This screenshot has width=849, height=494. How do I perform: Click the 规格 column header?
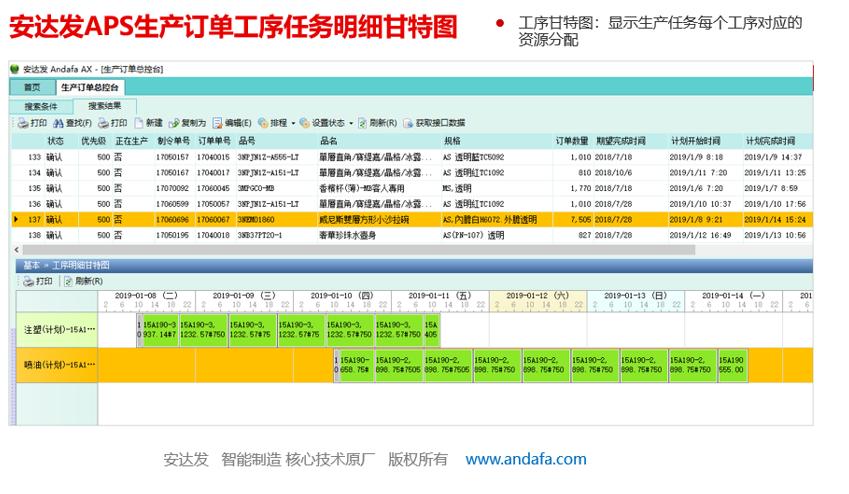pos(497,141)
